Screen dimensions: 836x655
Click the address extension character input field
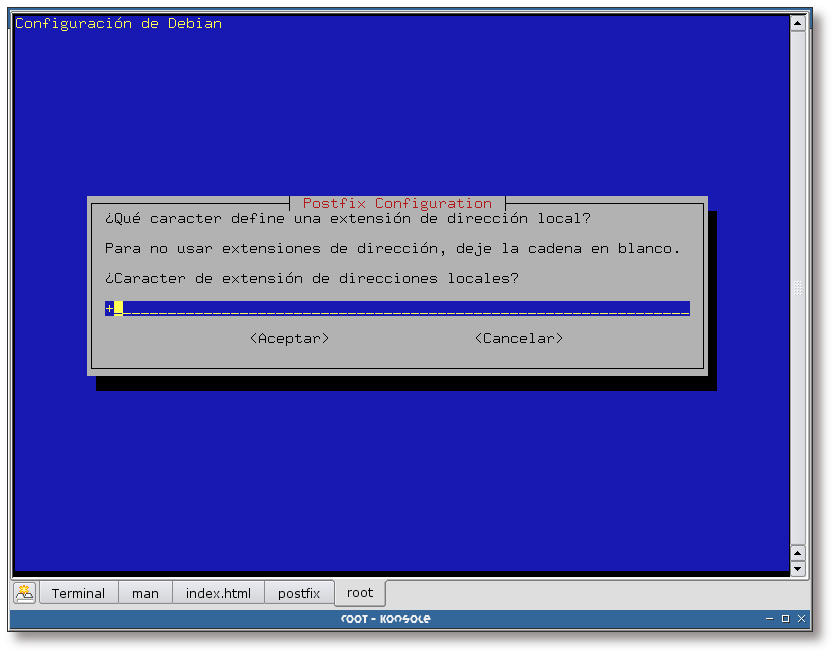(x=400, y=308)
